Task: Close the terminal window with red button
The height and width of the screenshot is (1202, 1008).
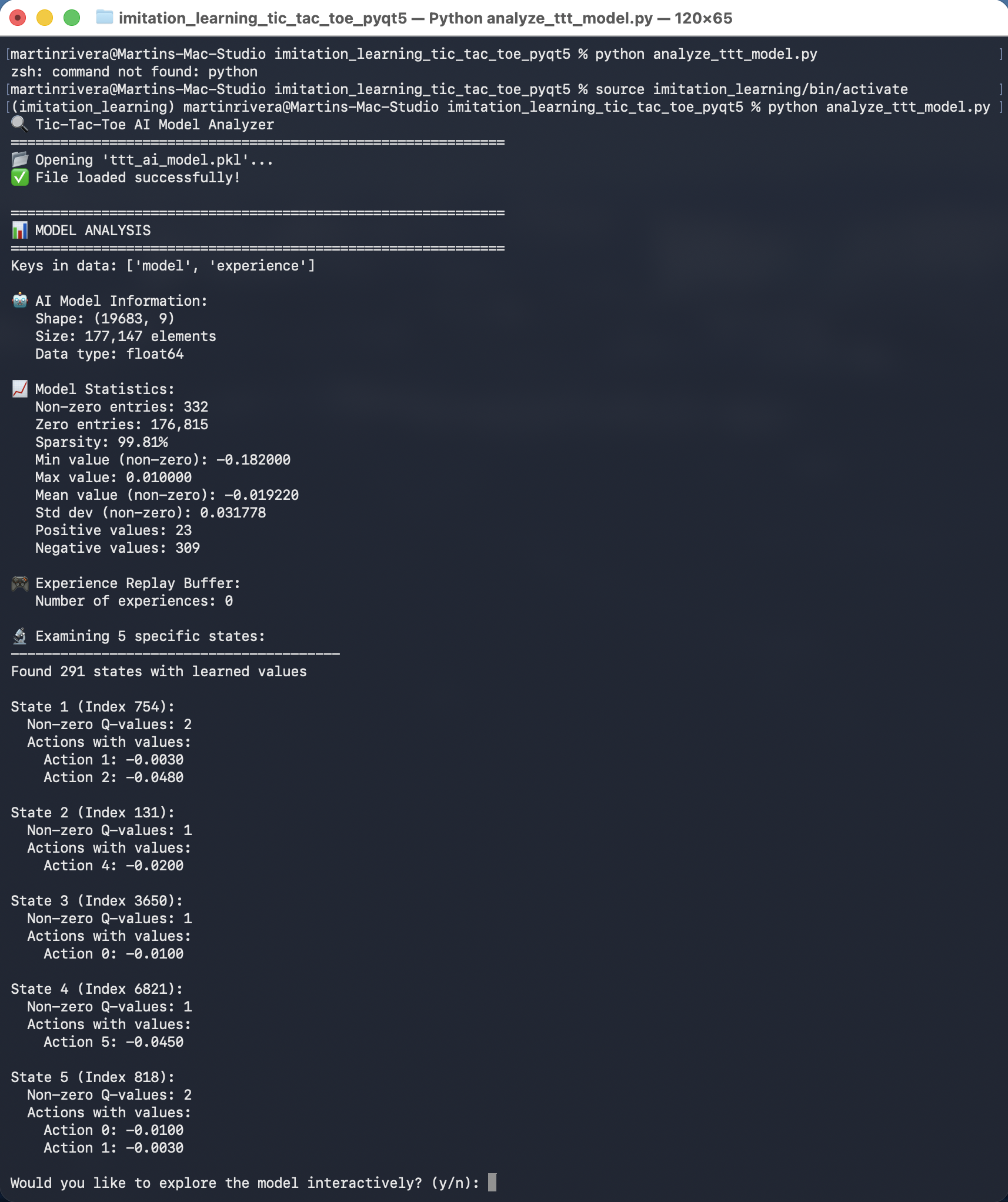Action: coord(18,18)
